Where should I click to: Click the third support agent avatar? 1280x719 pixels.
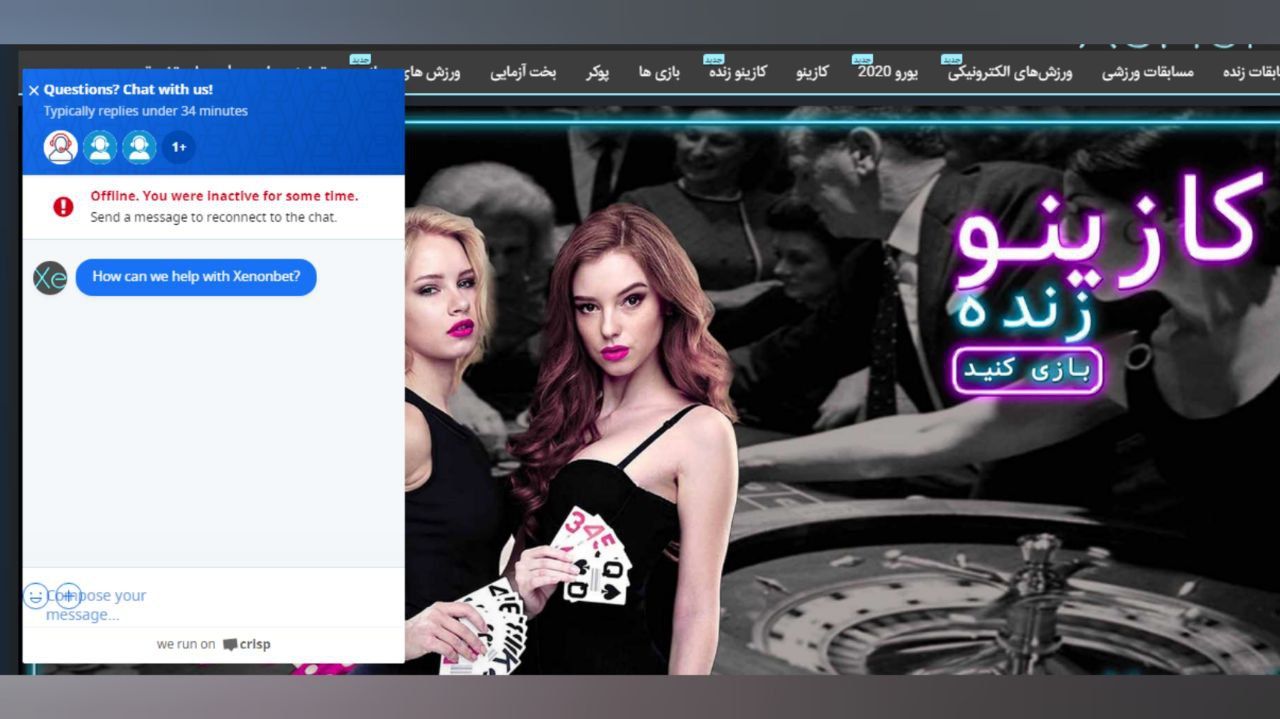pos(139,147)
